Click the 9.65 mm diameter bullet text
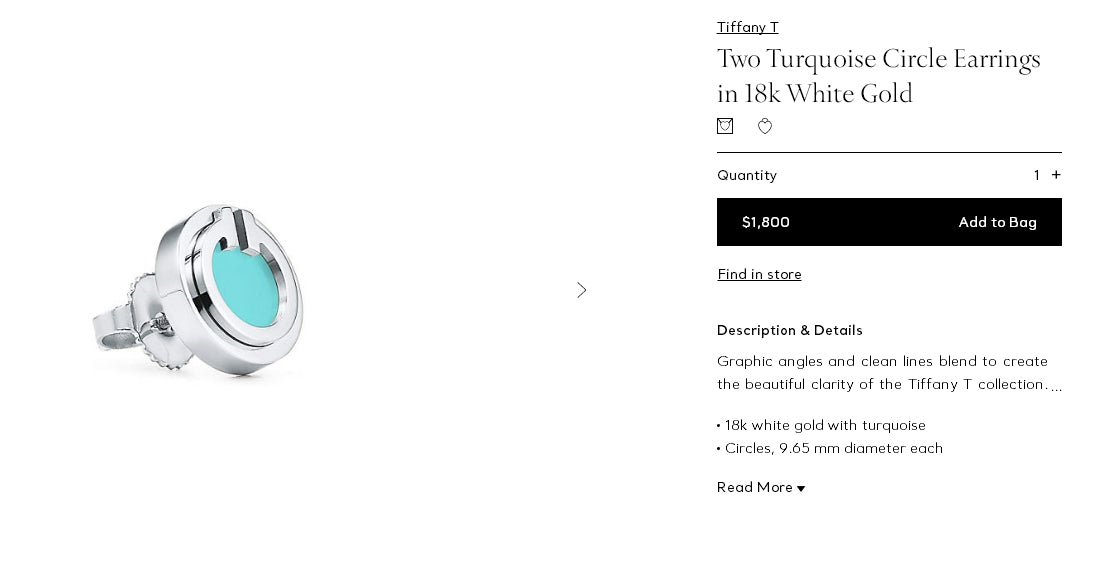1118x570 pixels. click(x=834, y=448)
